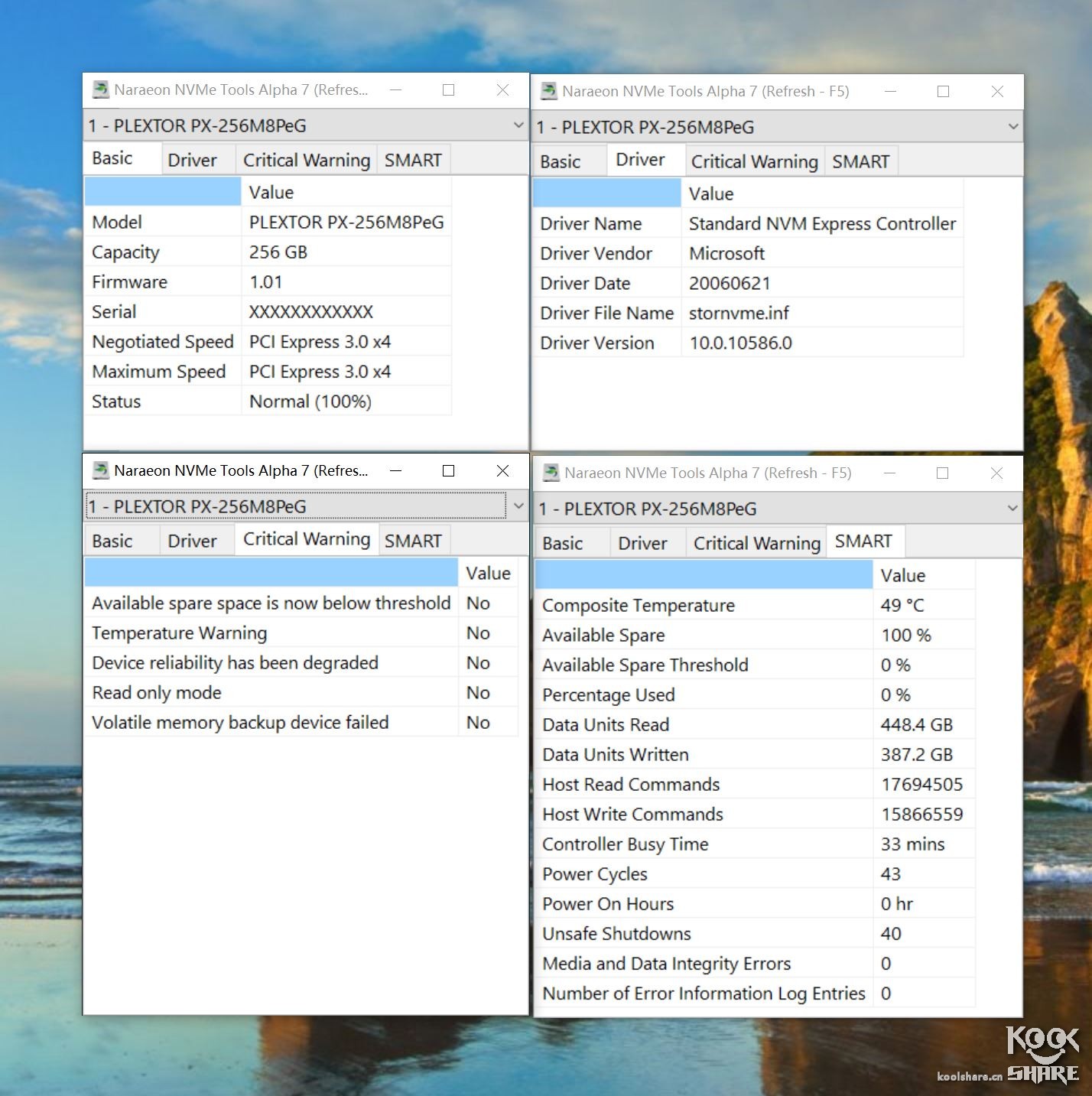Open the Critical Warning tab in the Basic-info window
Image resolution: width=1092 pixels, height=1096 pixels.
[307, 160]
